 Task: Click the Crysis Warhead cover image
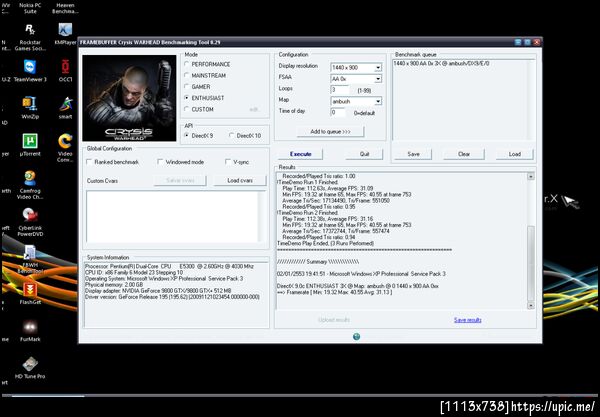click(129, 98)
